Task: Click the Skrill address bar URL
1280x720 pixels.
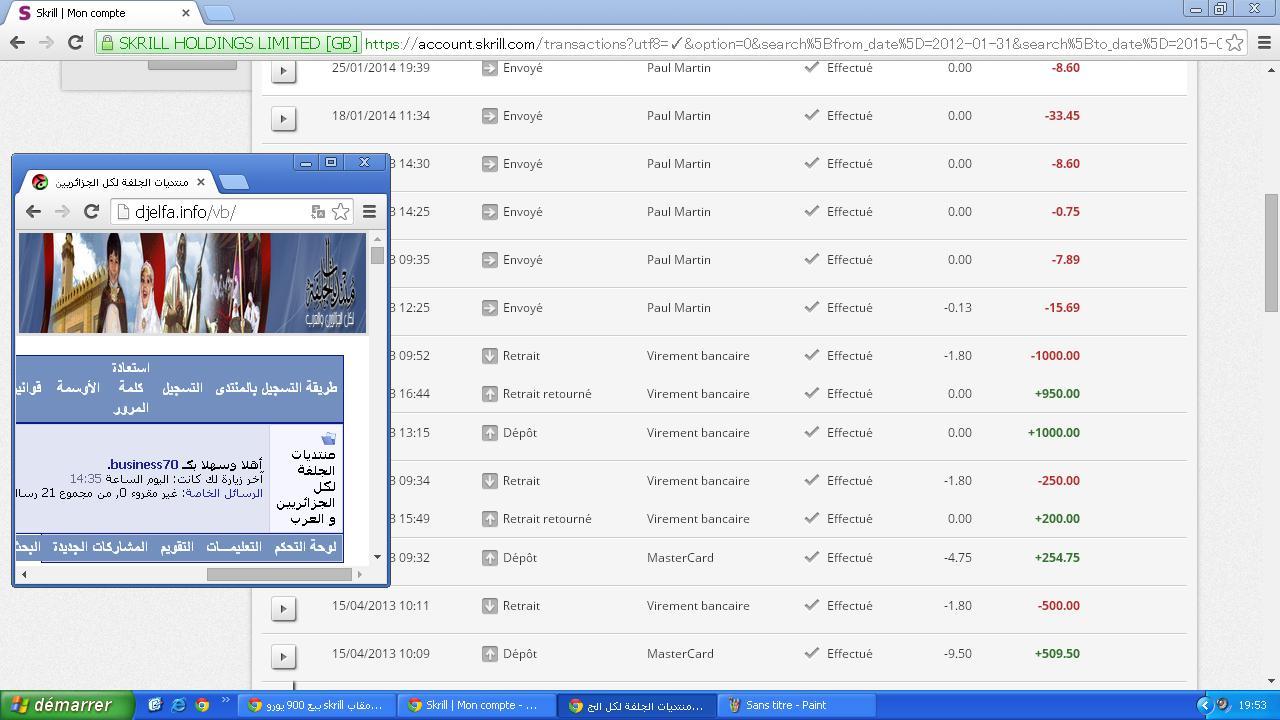Action: tap(792, 43)
